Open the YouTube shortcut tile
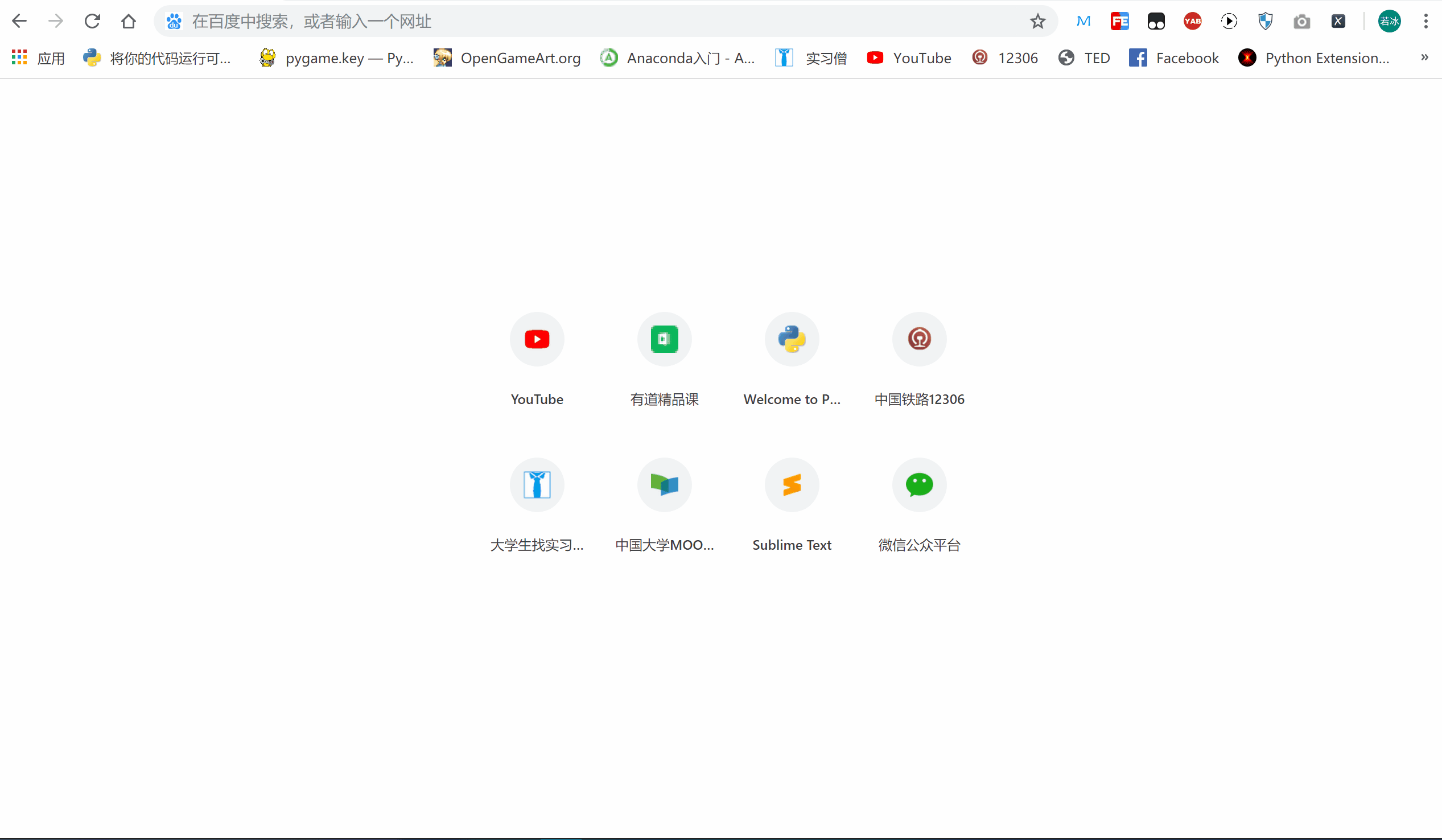This screenshot has height=840, width=1442. coord(537,359)
